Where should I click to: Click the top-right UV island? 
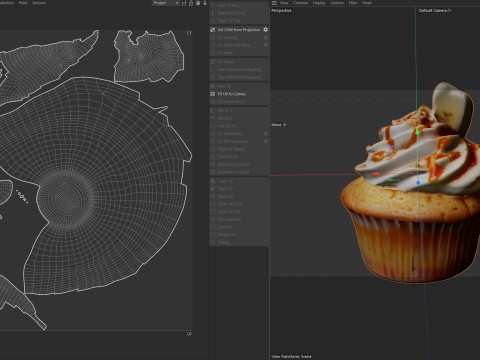pyautogui.click(x=149, y=56)
